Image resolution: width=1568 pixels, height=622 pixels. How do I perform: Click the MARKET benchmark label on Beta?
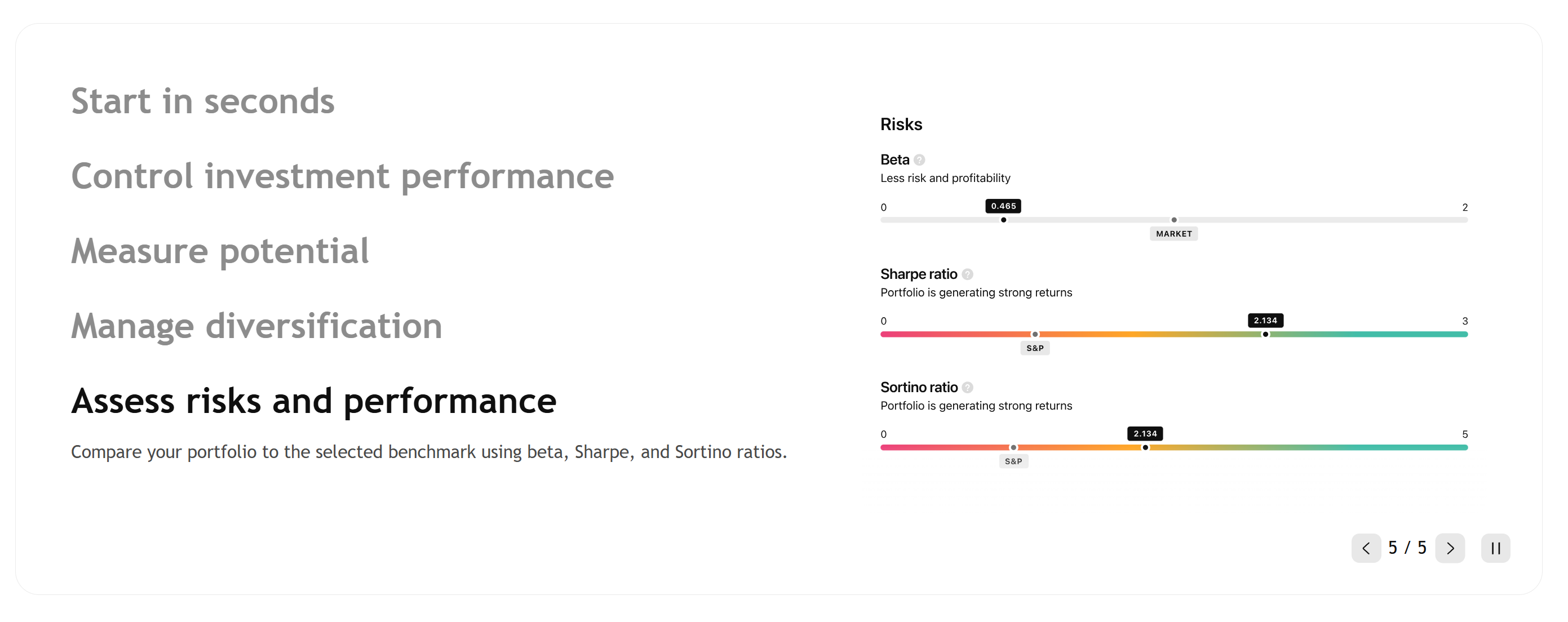tap(1173, 234)
